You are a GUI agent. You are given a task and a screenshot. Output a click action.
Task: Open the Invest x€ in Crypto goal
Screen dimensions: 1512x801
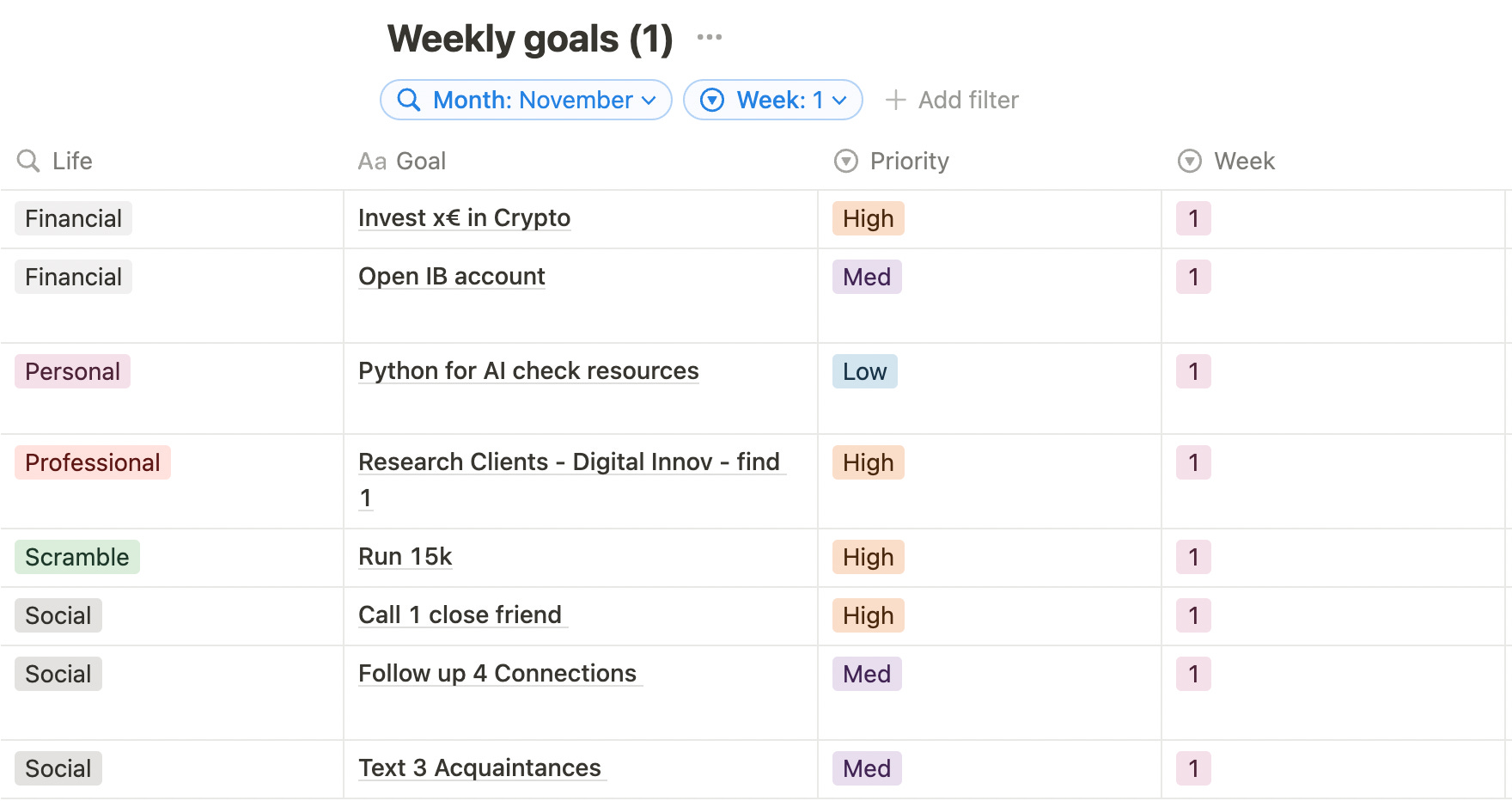point(464,218)
